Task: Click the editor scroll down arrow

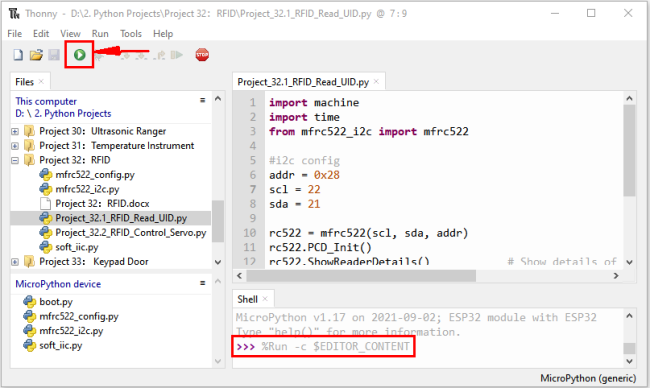Action: tap(629, 262)
